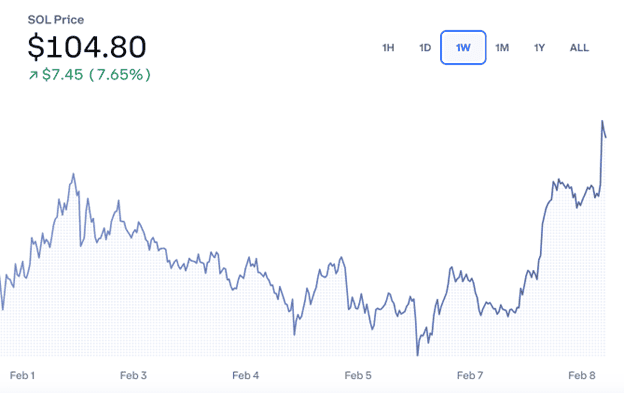Click the Feb 7 axis label
624x393 pixels.
[x=470, y=375]
